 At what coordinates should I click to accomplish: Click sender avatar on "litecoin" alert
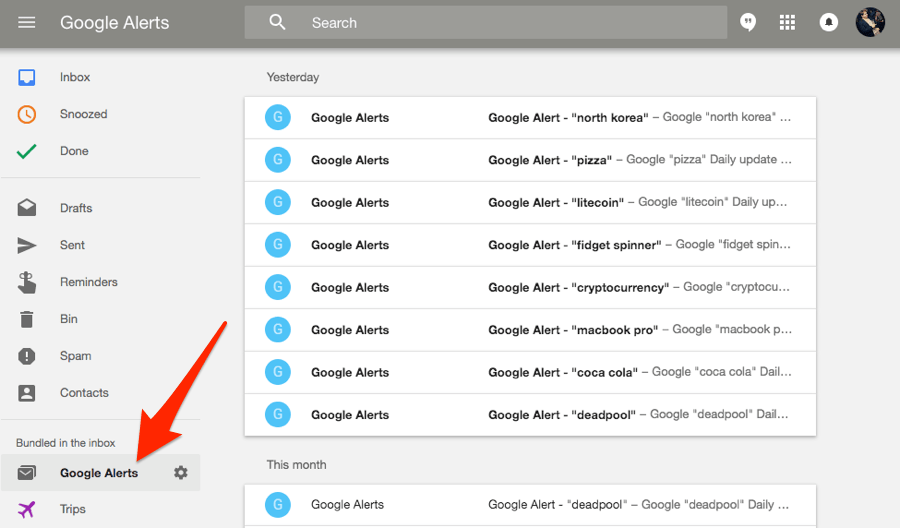tap(278, 202)
